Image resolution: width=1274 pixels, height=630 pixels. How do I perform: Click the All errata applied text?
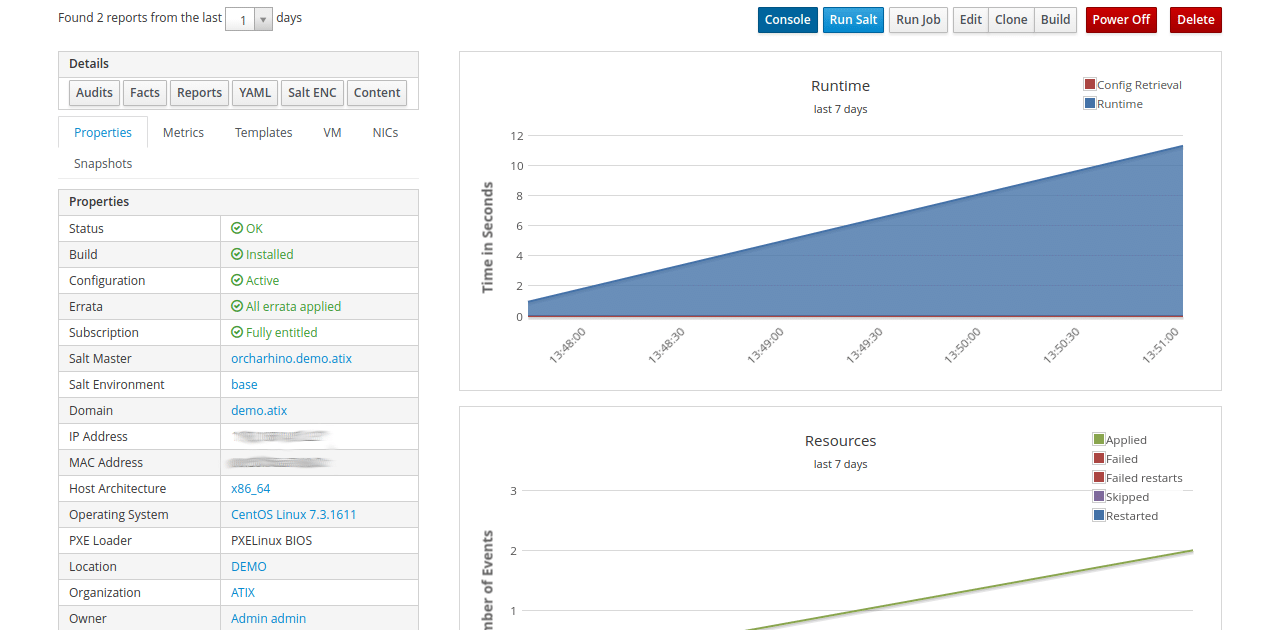(x=293, y=306)
